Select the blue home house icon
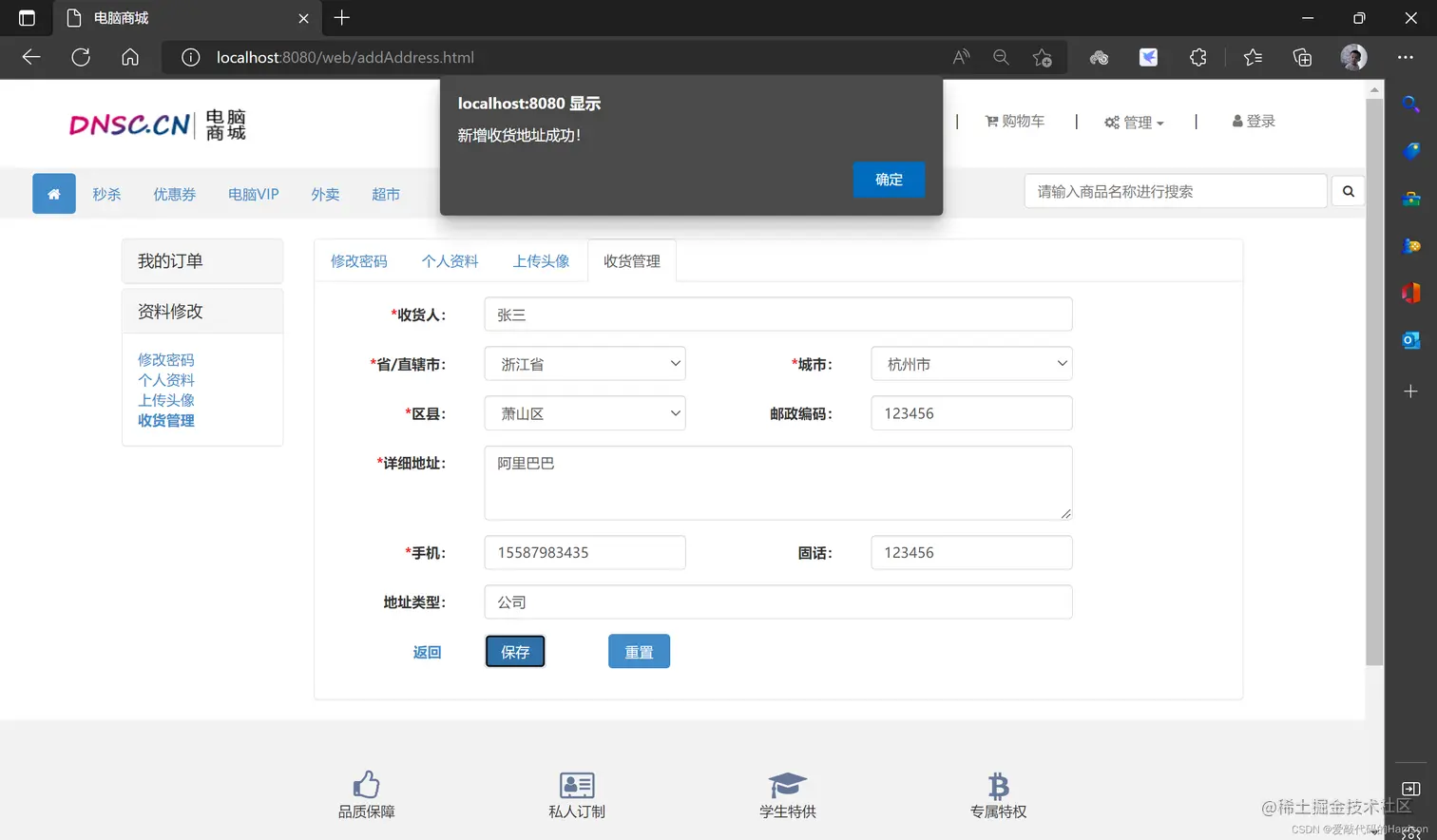 click(x=53, y=193)
